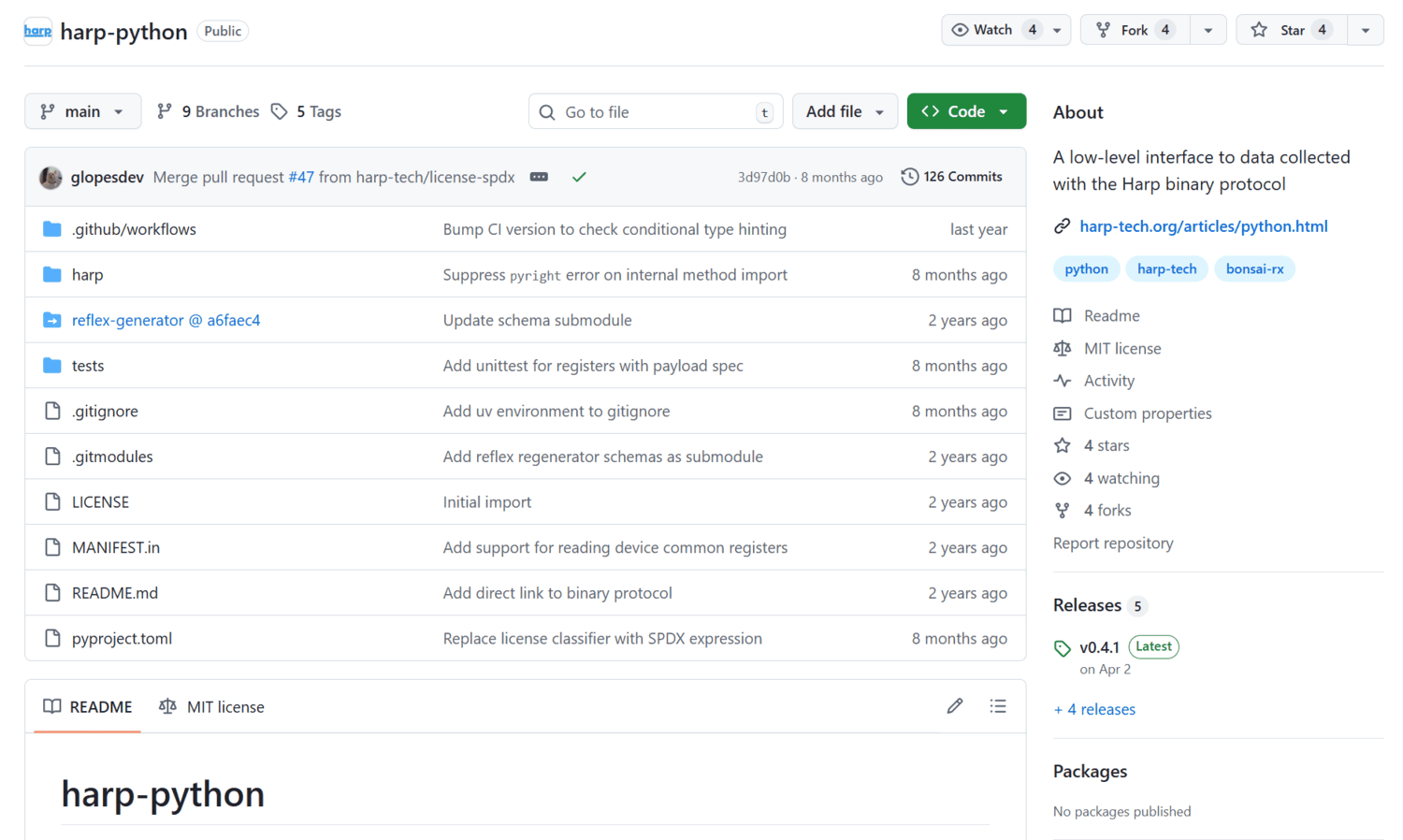
Task: Open the glopesdev author link
Action: pyautogui.click(x=108, y=177)
